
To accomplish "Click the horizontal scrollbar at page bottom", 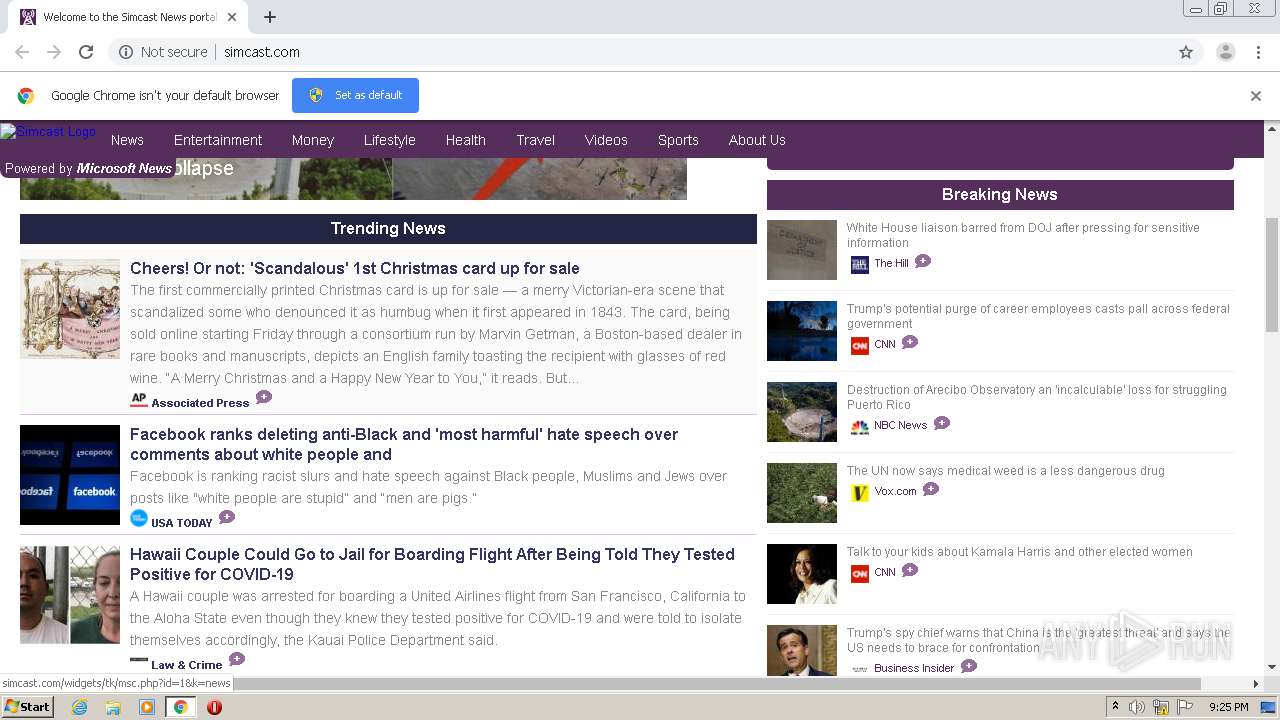I will click(716, 684).
